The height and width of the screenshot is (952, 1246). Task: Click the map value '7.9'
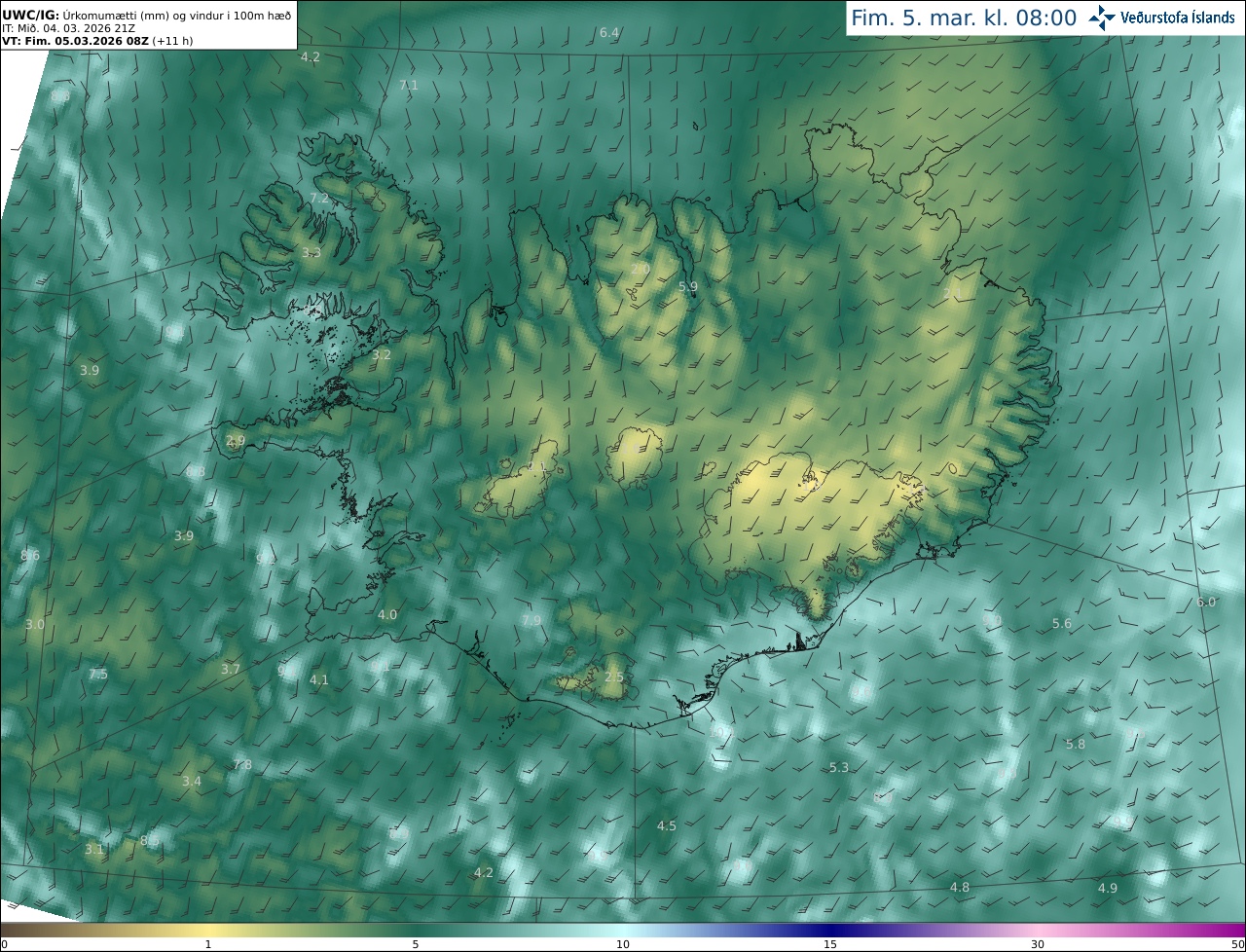click(531, 621)
